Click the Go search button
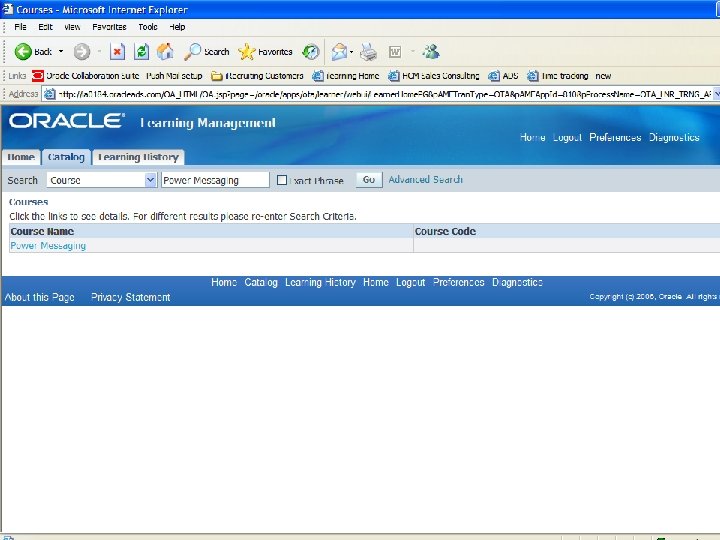The width and height of the screenshot is (720, 540). [369, 180]
